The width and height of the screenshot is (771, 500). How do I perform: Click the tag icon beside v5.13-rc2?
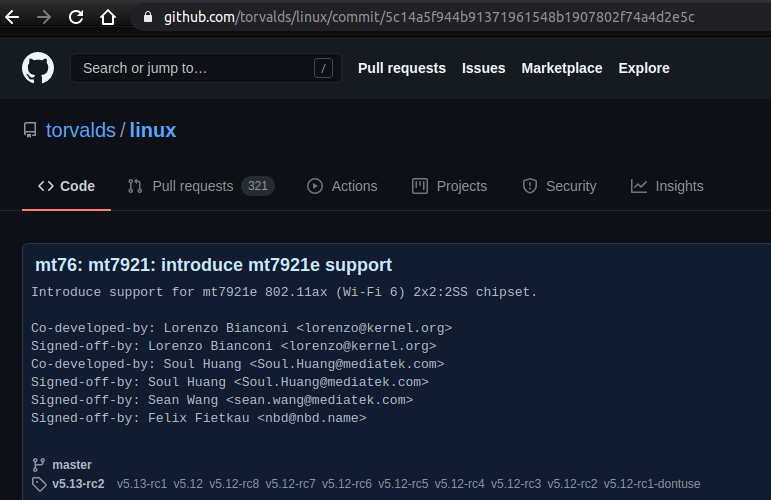[39, 484]
